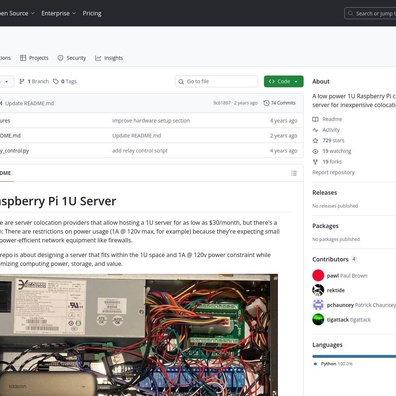Open the green Code dropdown button
Image resolution: width=396 pixels, height=396 pixels.
coord(284,81)
